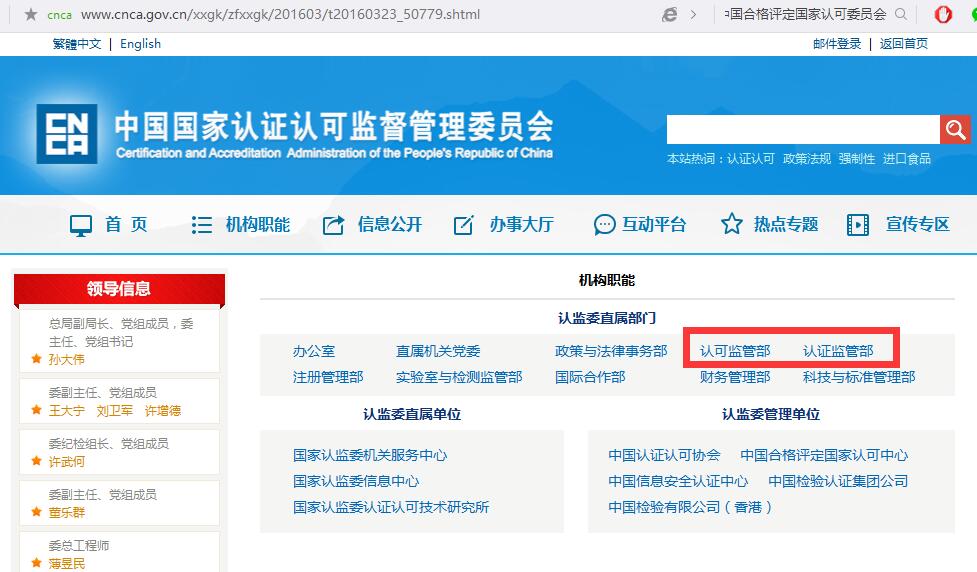Open 财务管理部 link
This screenshot has width=977, height=572.
[x=735, y=377]
